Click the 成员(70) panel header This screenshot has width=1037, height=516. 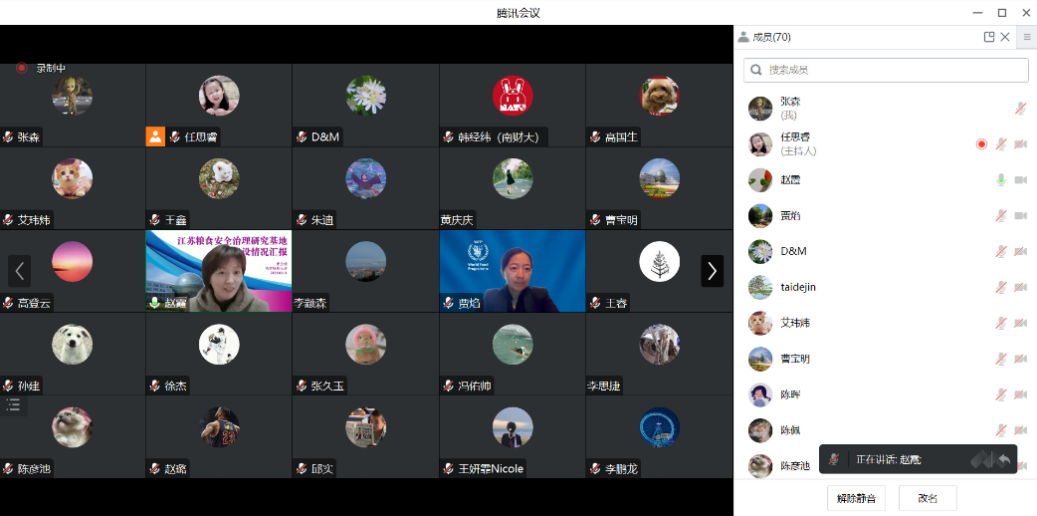770,37
